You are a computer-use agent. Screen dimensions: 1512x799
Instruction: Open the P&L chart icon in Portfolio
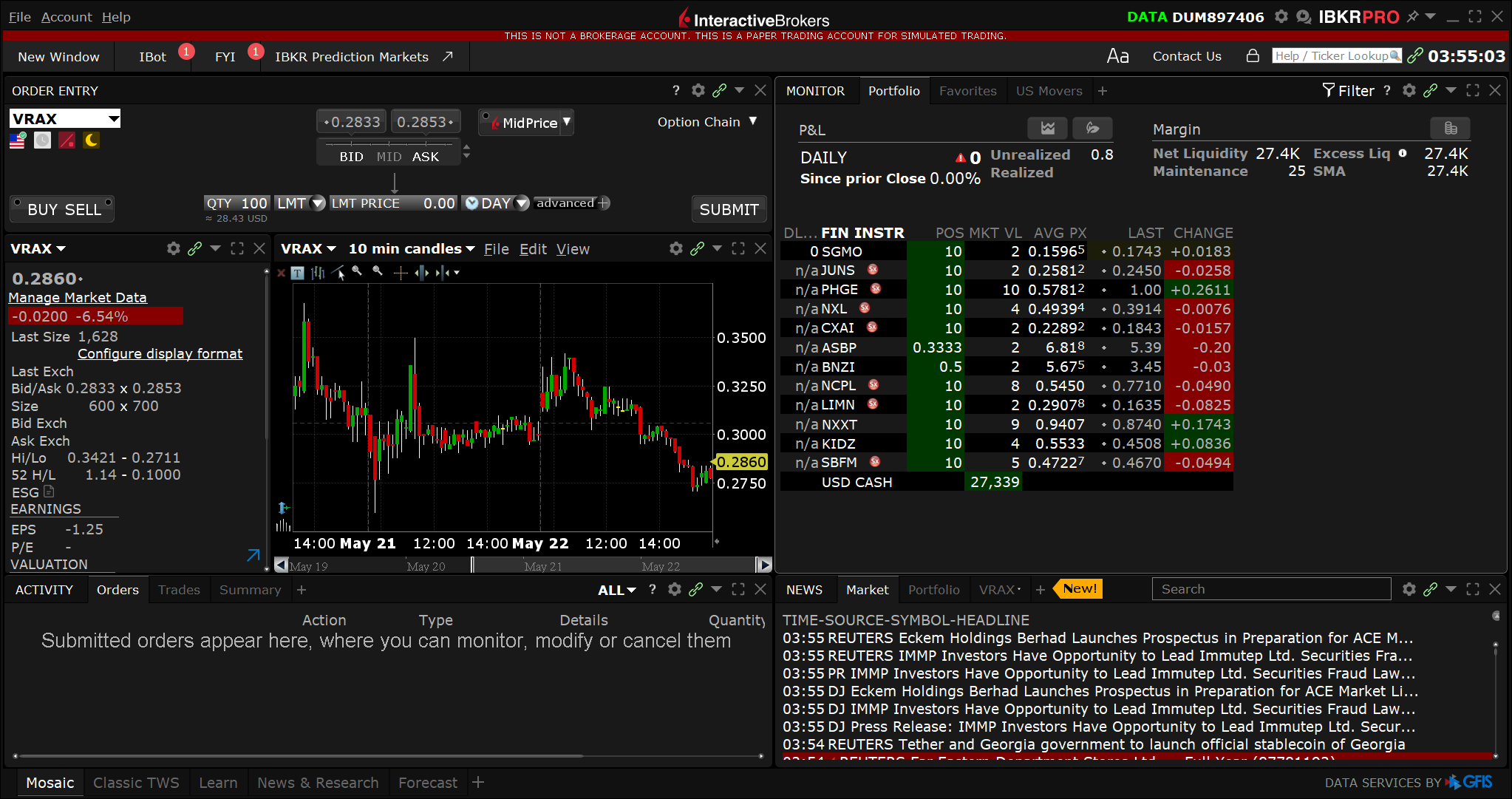1047,129
